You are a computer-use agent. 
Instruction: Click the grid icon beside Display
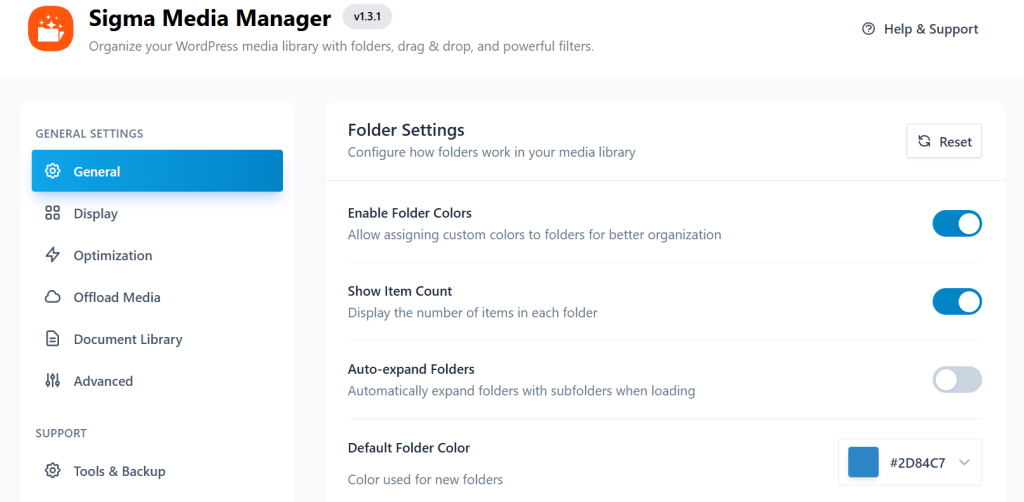pyautogui.click(x=53, y=213)
